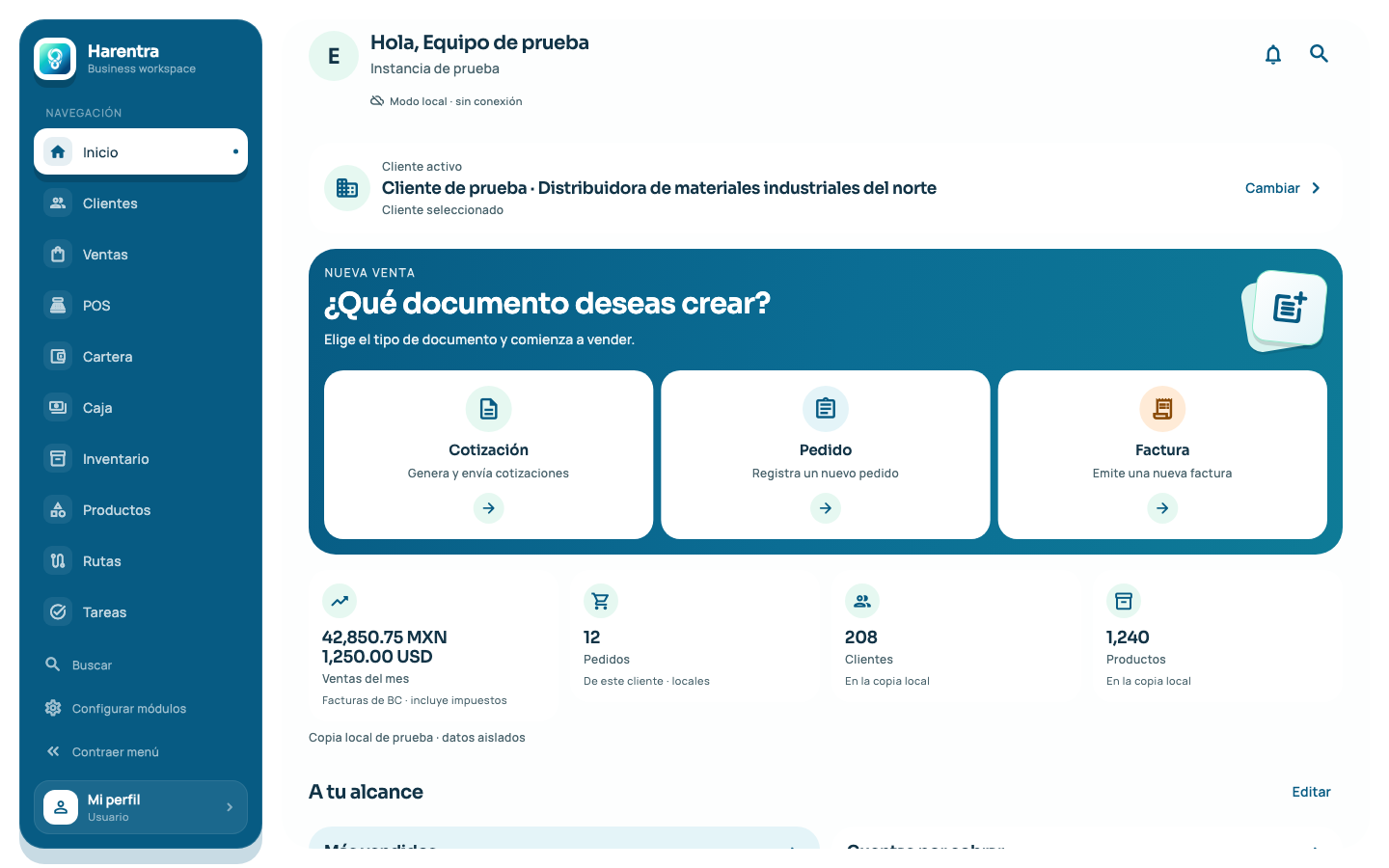The width and height of the screenshot is (1389, 868).
Task: Click the shopping cart icon above Pedidos
Action: [x=601, y=601]
